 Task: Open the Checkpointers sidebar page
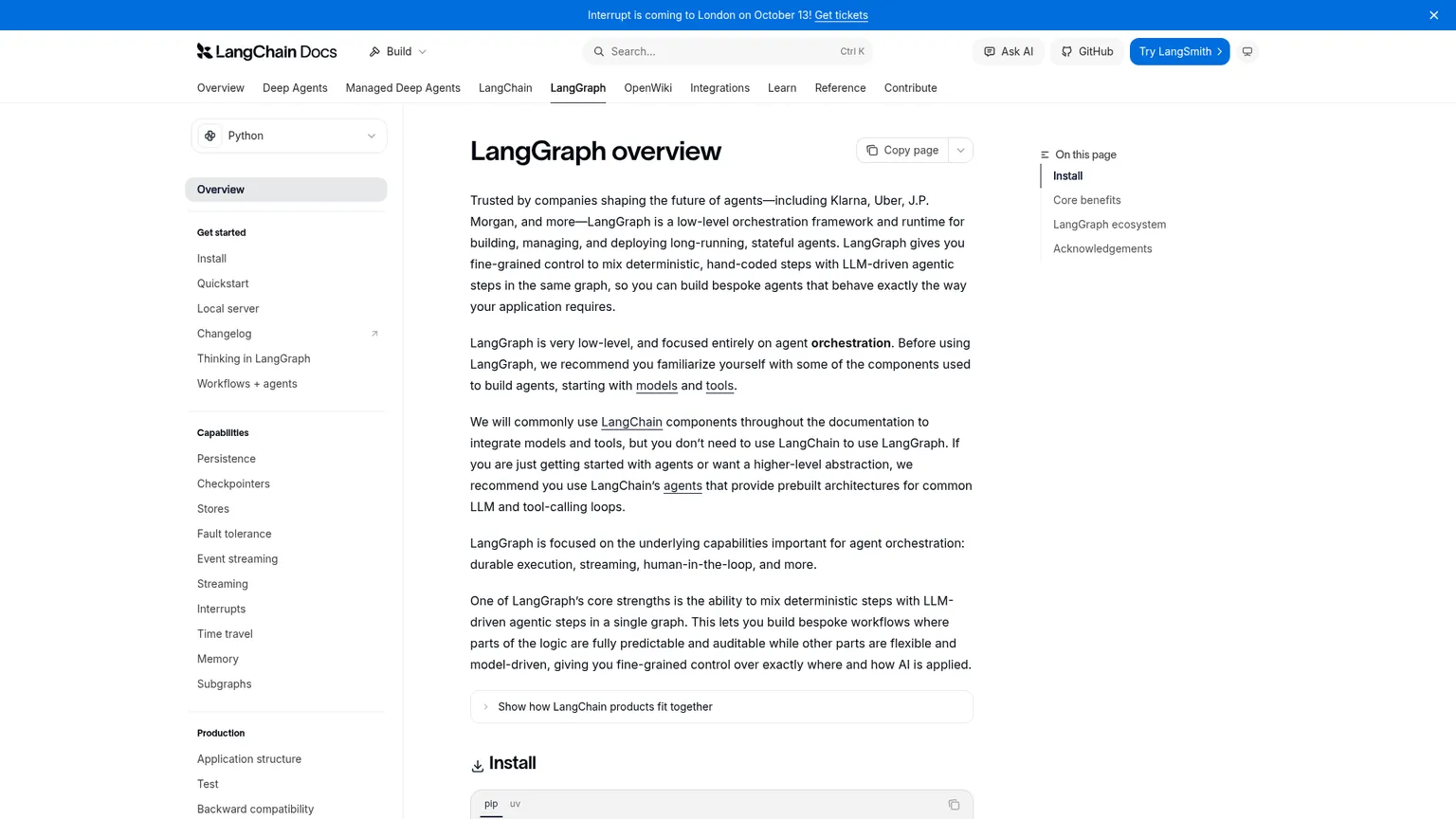coord(233,484)
